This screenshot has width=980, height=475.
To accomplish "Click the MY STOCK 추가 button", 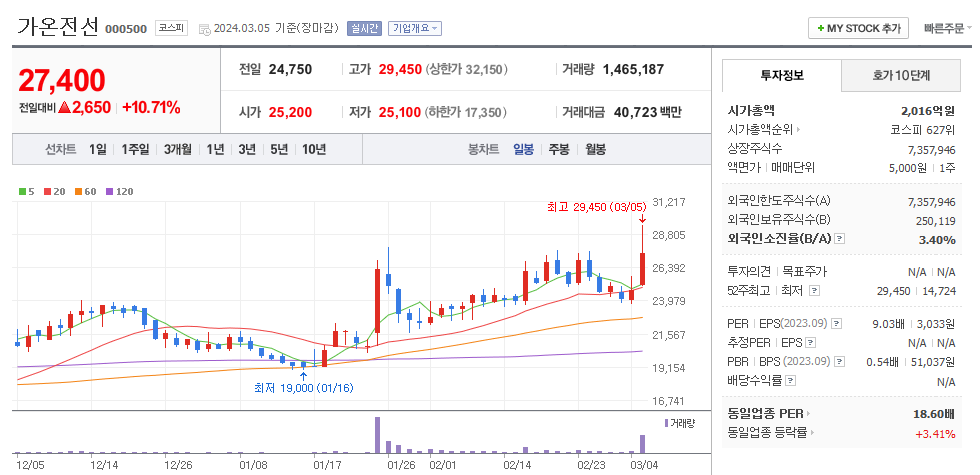I will pos(858,28).
